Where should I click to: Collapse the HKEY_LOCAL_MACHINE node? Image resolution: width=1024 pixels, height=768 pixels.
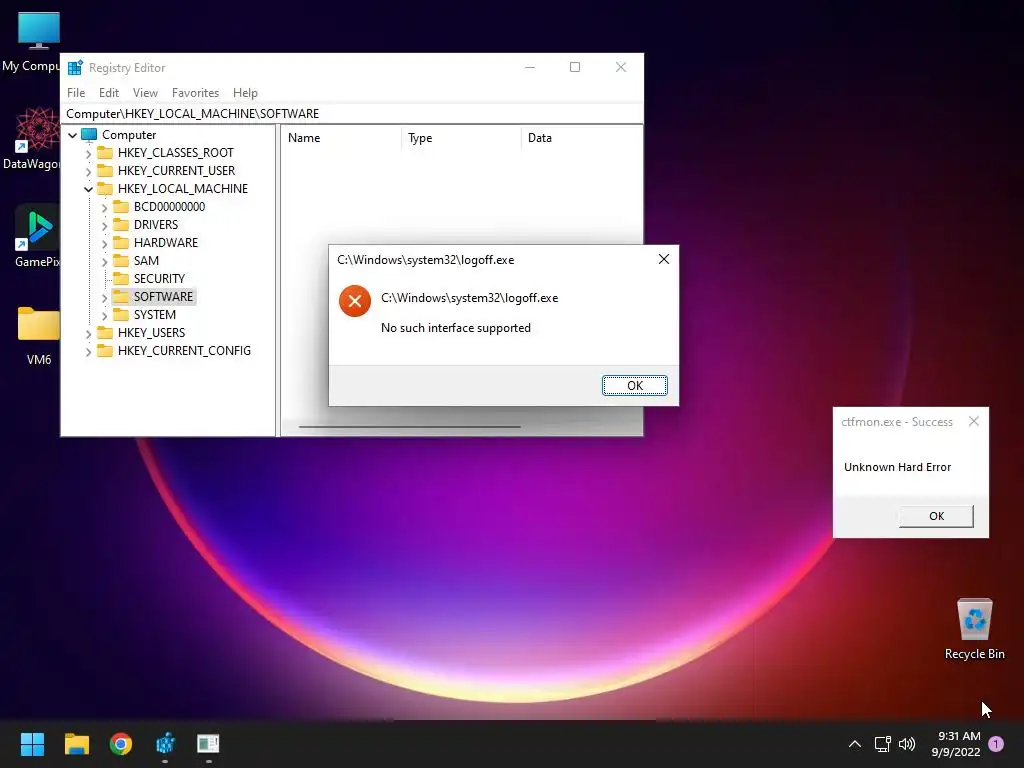[x=88, y=189]
